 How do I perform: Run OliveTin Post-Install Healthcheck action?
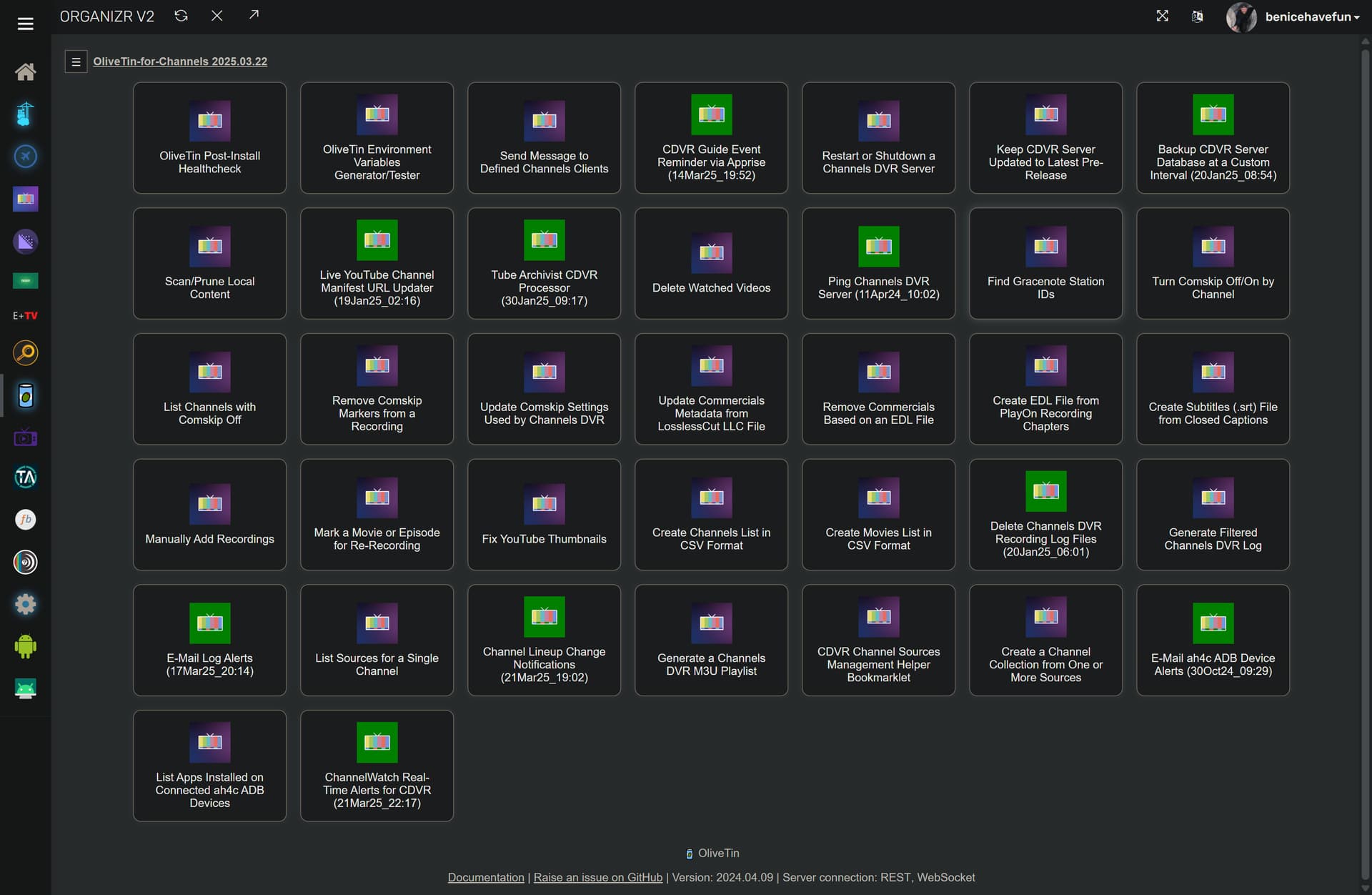tap(209, 138)
